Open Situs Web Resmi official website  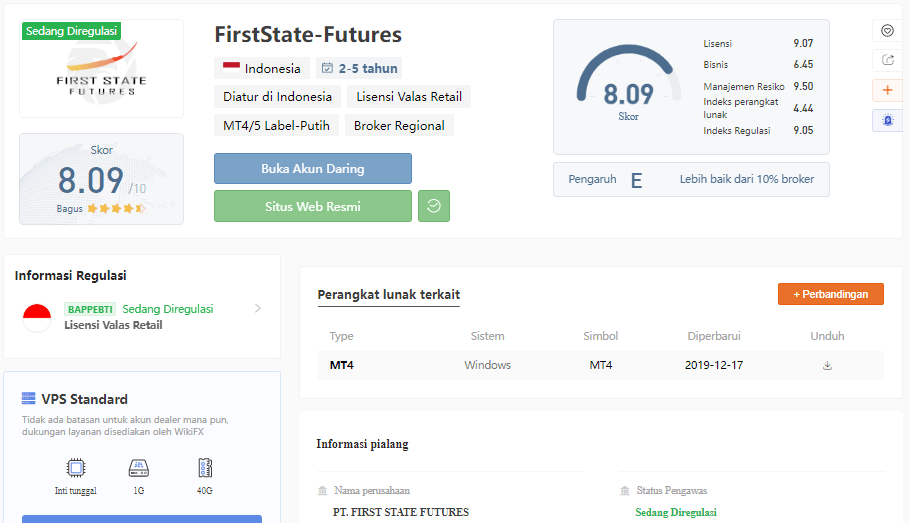[x=312, y=206]
